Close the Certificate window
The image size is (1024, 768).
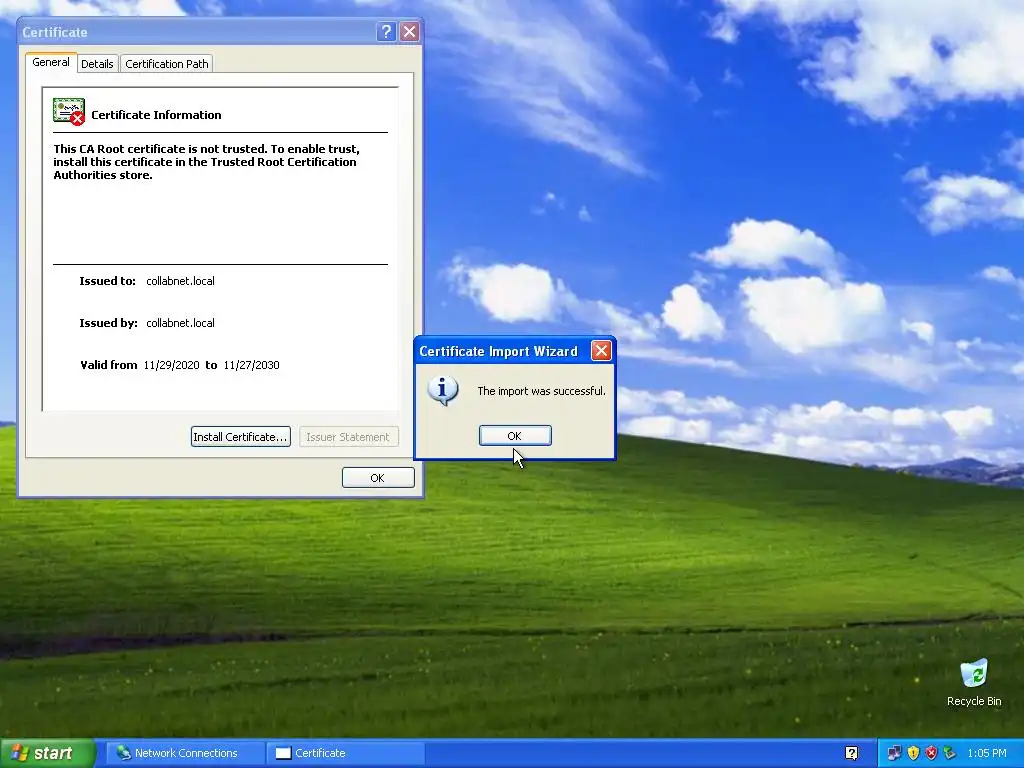409,31
